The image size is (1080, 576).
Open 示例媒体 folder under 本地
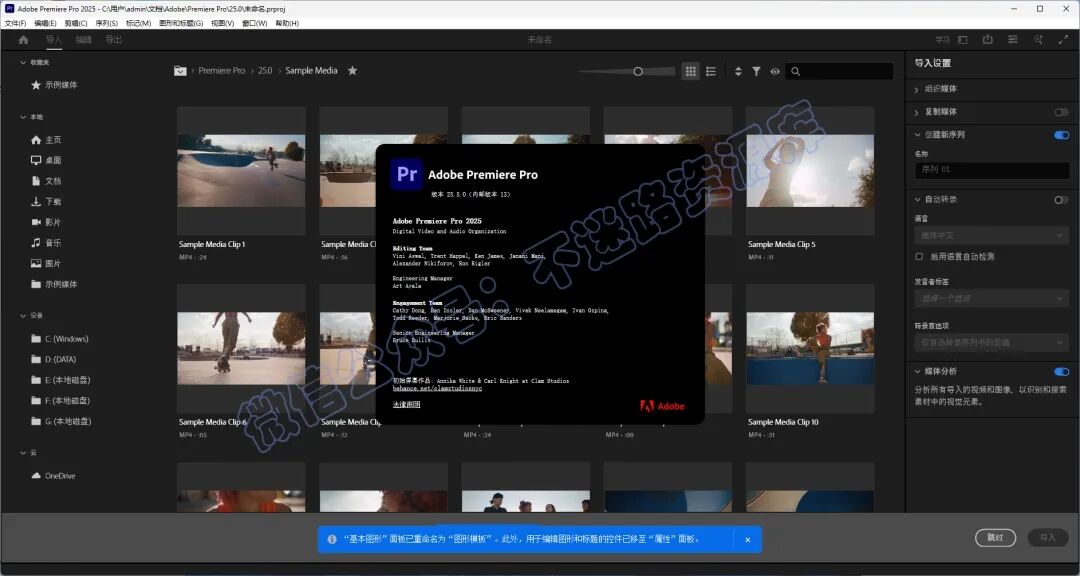54,284
